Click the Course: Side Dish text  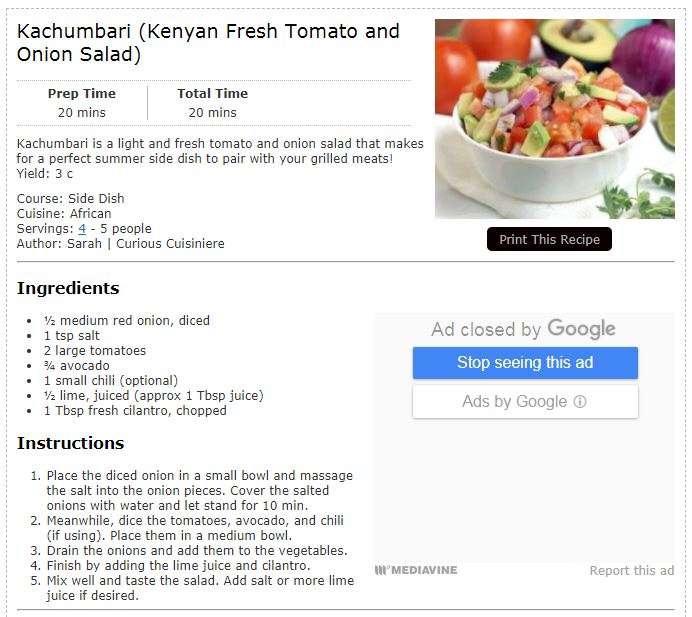(x=70, y=199)
